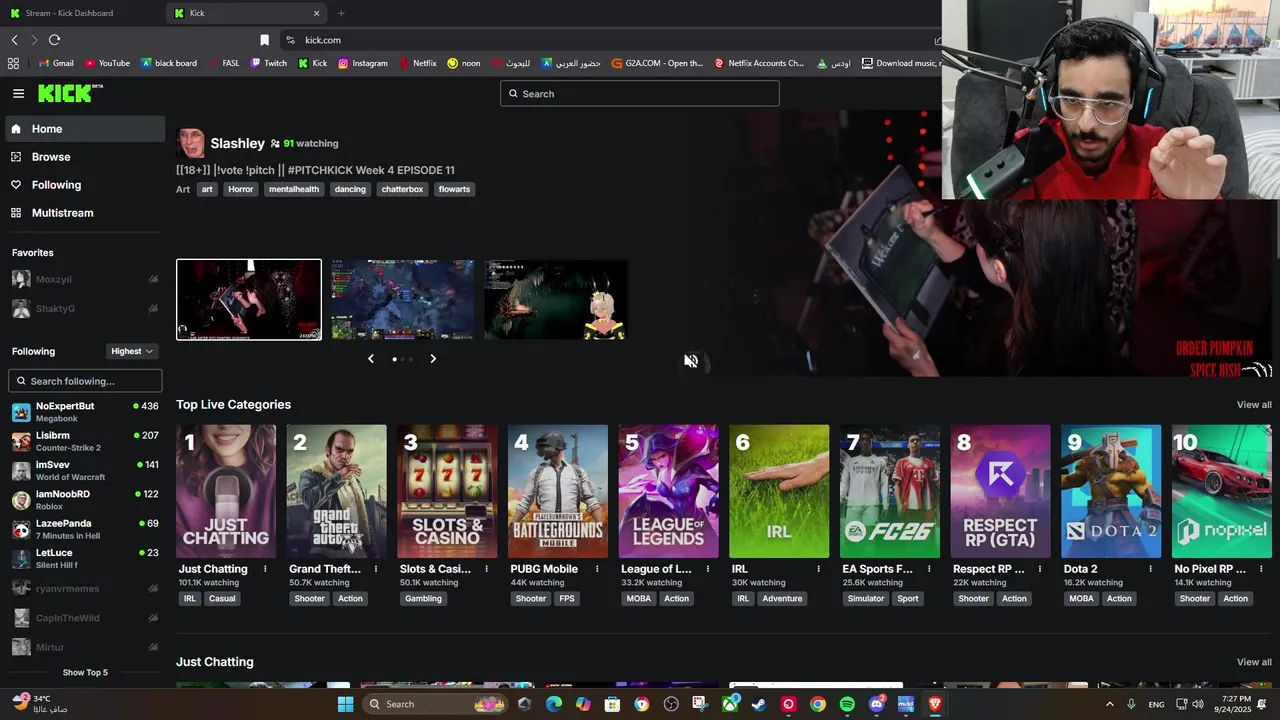The image size is (1280, 720).
Task: Focus the main Kick search field
Action: point(640,94)
